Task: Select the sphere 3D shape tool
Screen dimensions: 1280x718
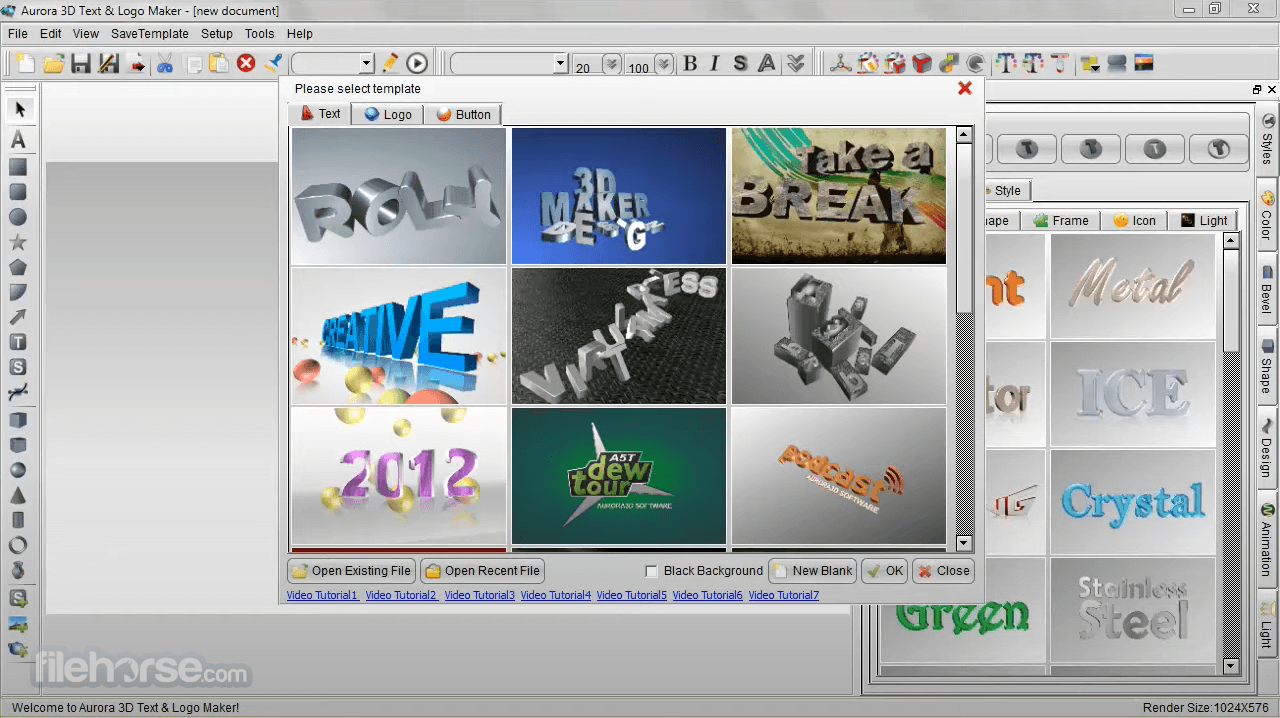Action: 18,470
